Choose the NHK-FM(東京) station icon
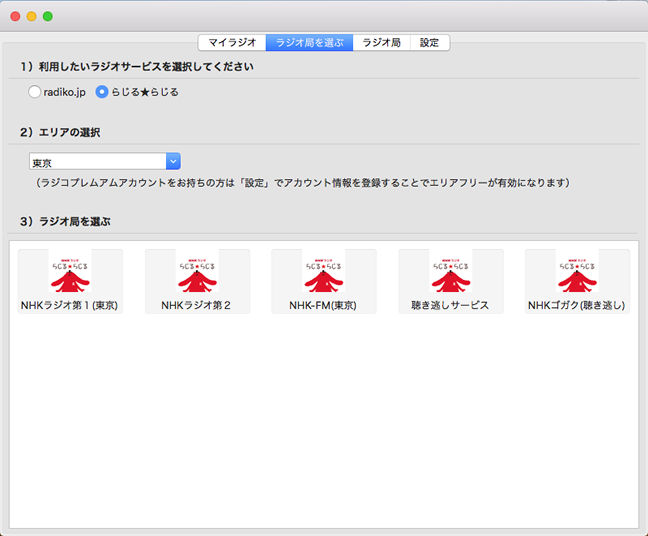The width and height of the screenshot is (648, 536). (x=324, y=271)
